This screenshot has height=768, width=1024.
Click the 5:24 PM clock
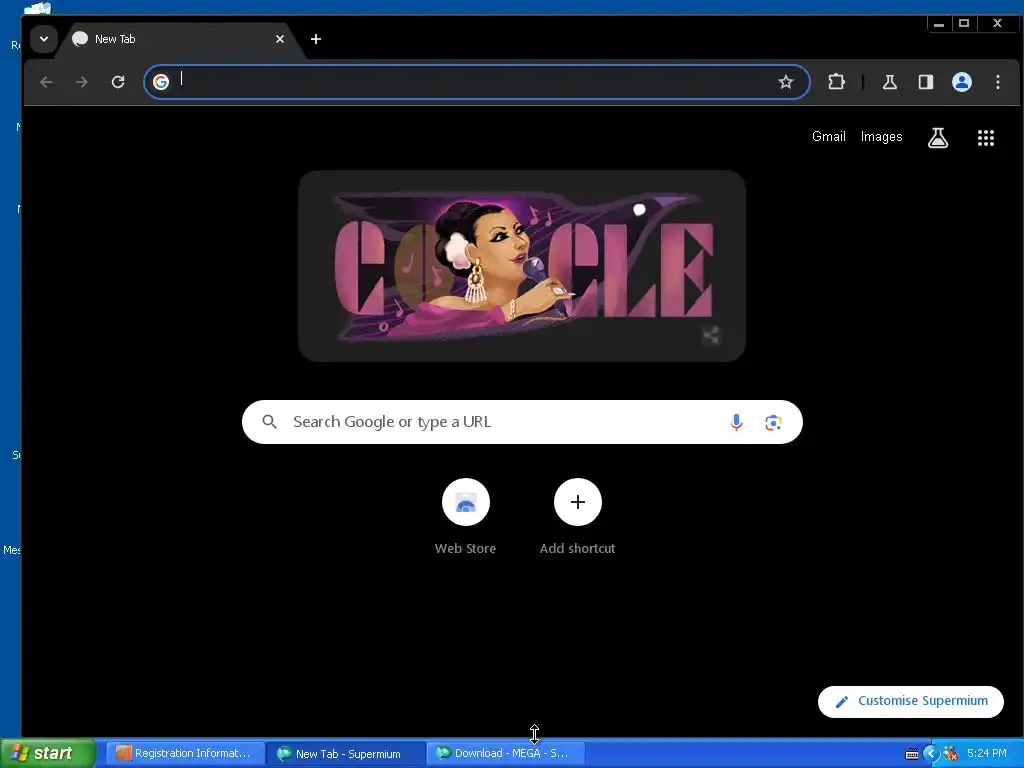[x=987, y=754]
